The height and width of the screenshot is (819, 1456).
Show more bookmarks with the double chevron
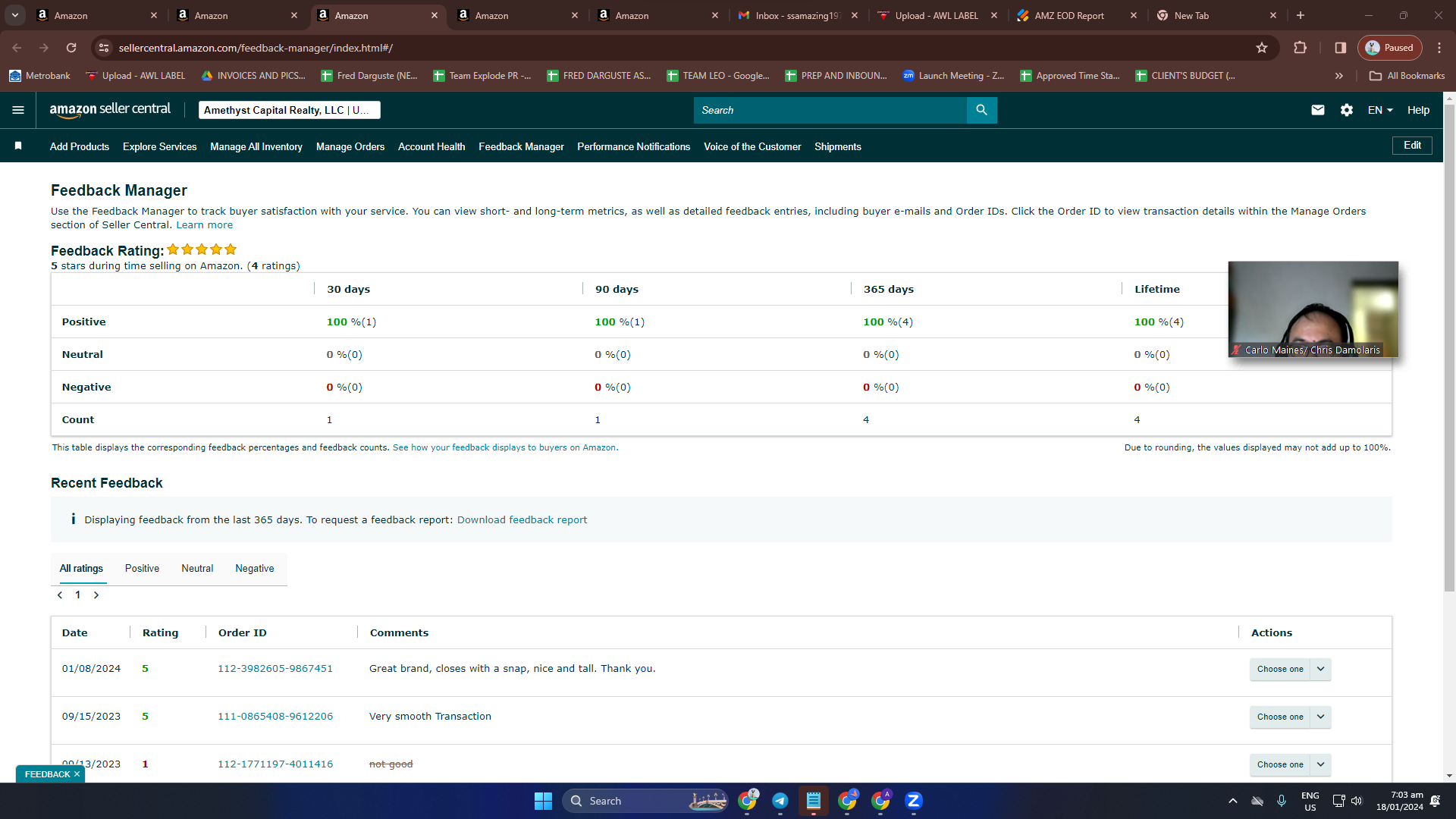pyautogui.click(x=1339, y=76)
